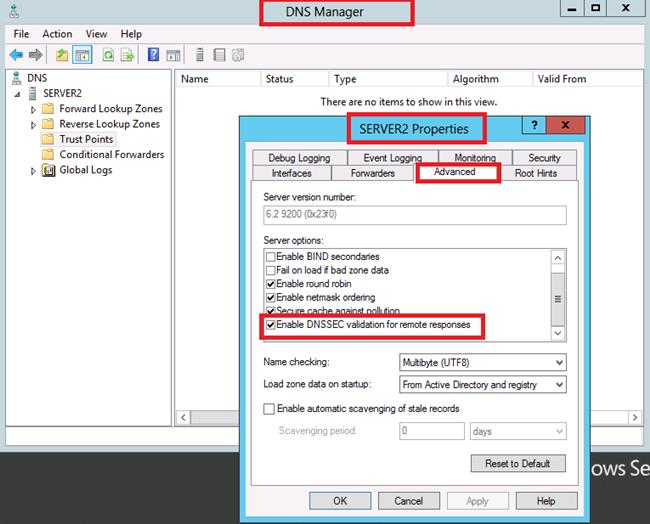The image size is (650, 524).
Task: Click the question-mark help button in SERVER2 Properties
Action: coord(534,125)
